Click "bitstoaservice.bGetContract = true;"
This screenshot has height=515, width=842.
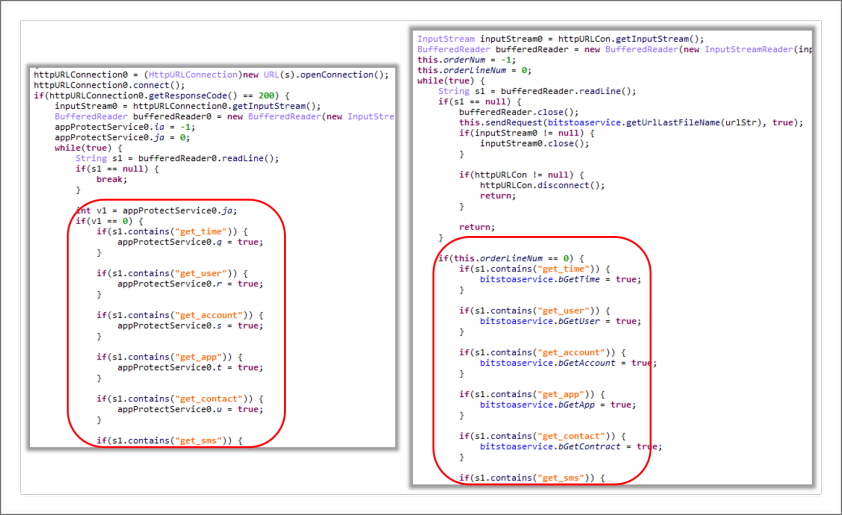tap(571, 447)
